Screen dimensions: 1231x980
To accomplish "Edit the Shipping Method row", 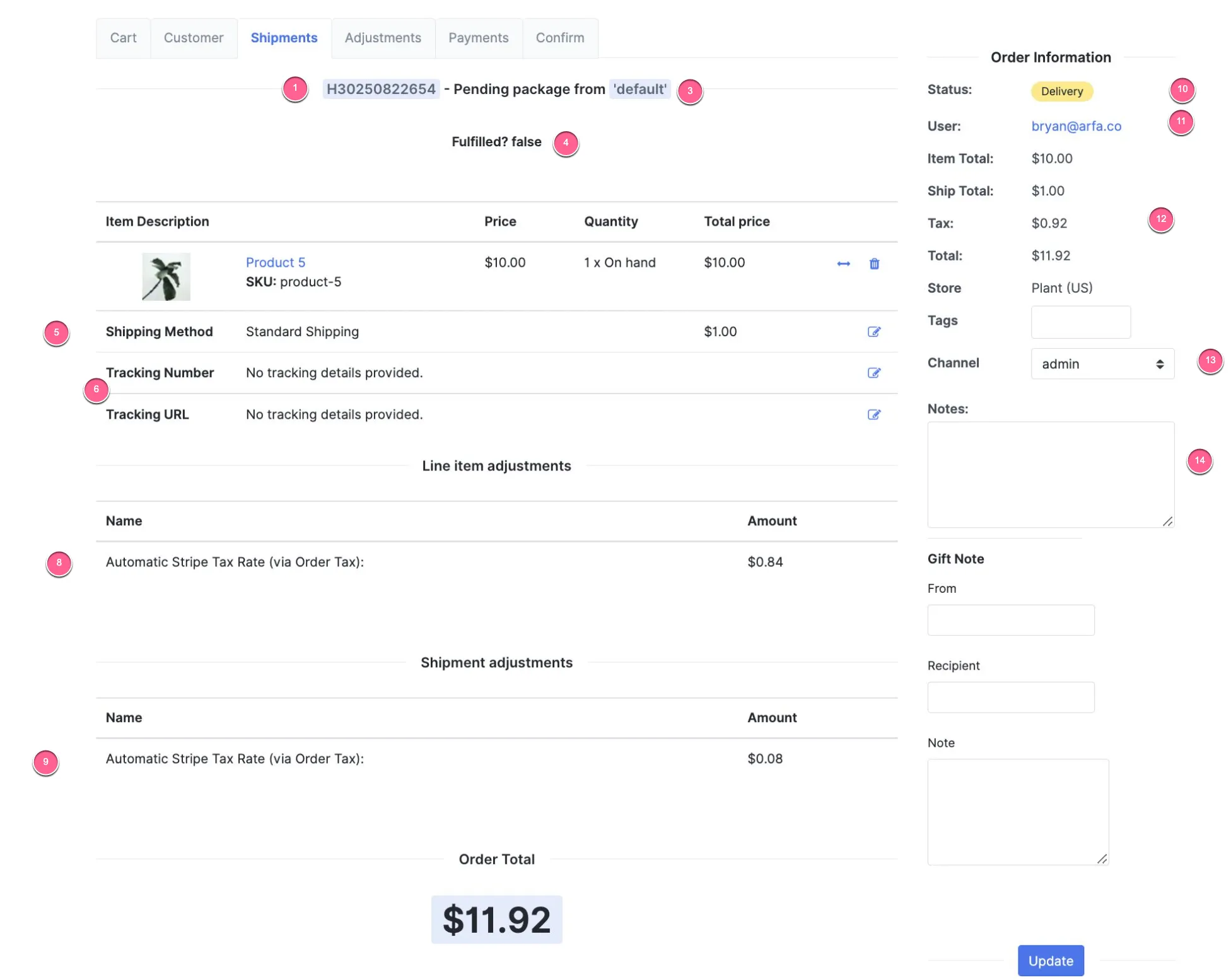I will 873,332.
